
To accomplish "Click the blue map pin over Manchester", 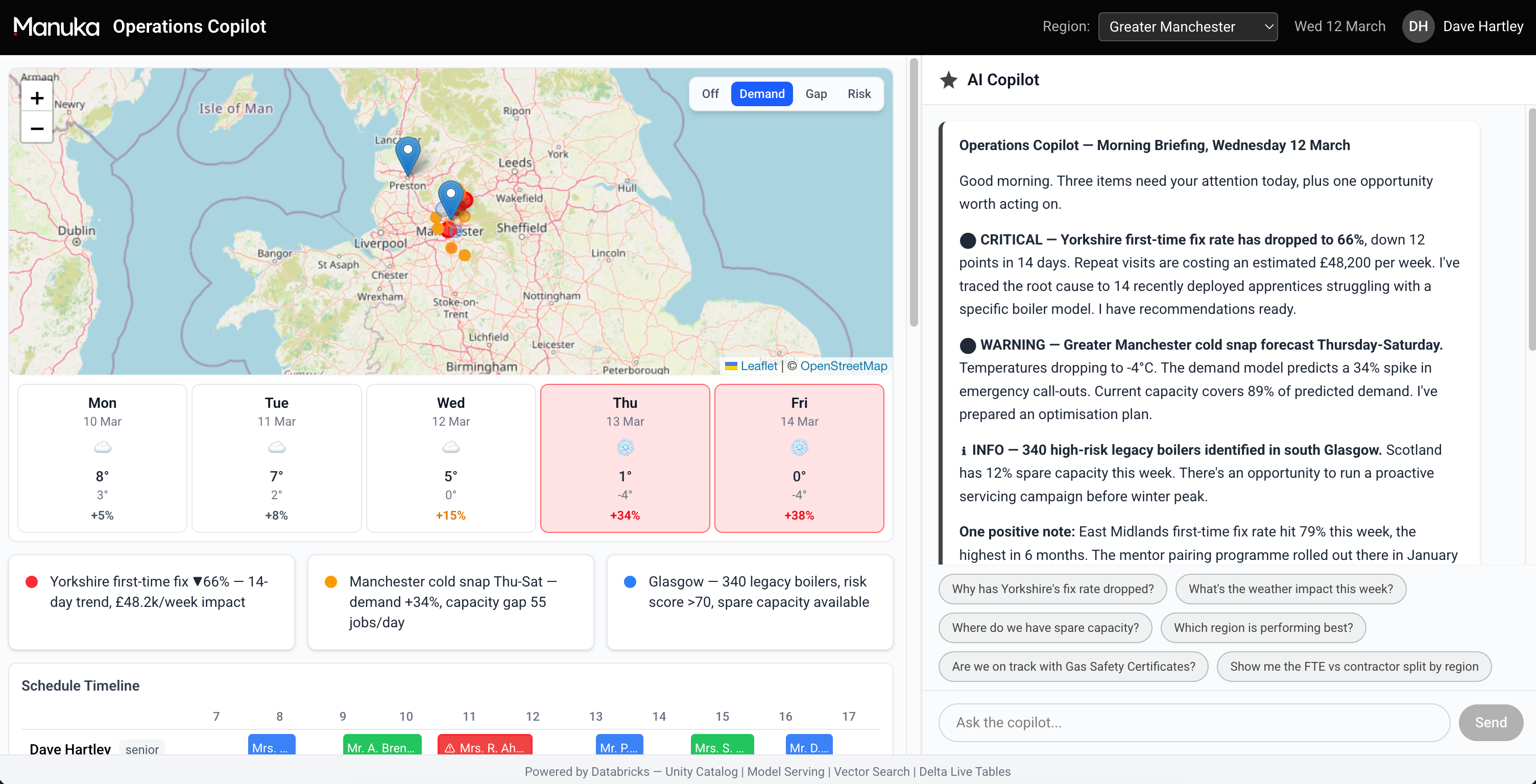I will [x=451, y=199].
